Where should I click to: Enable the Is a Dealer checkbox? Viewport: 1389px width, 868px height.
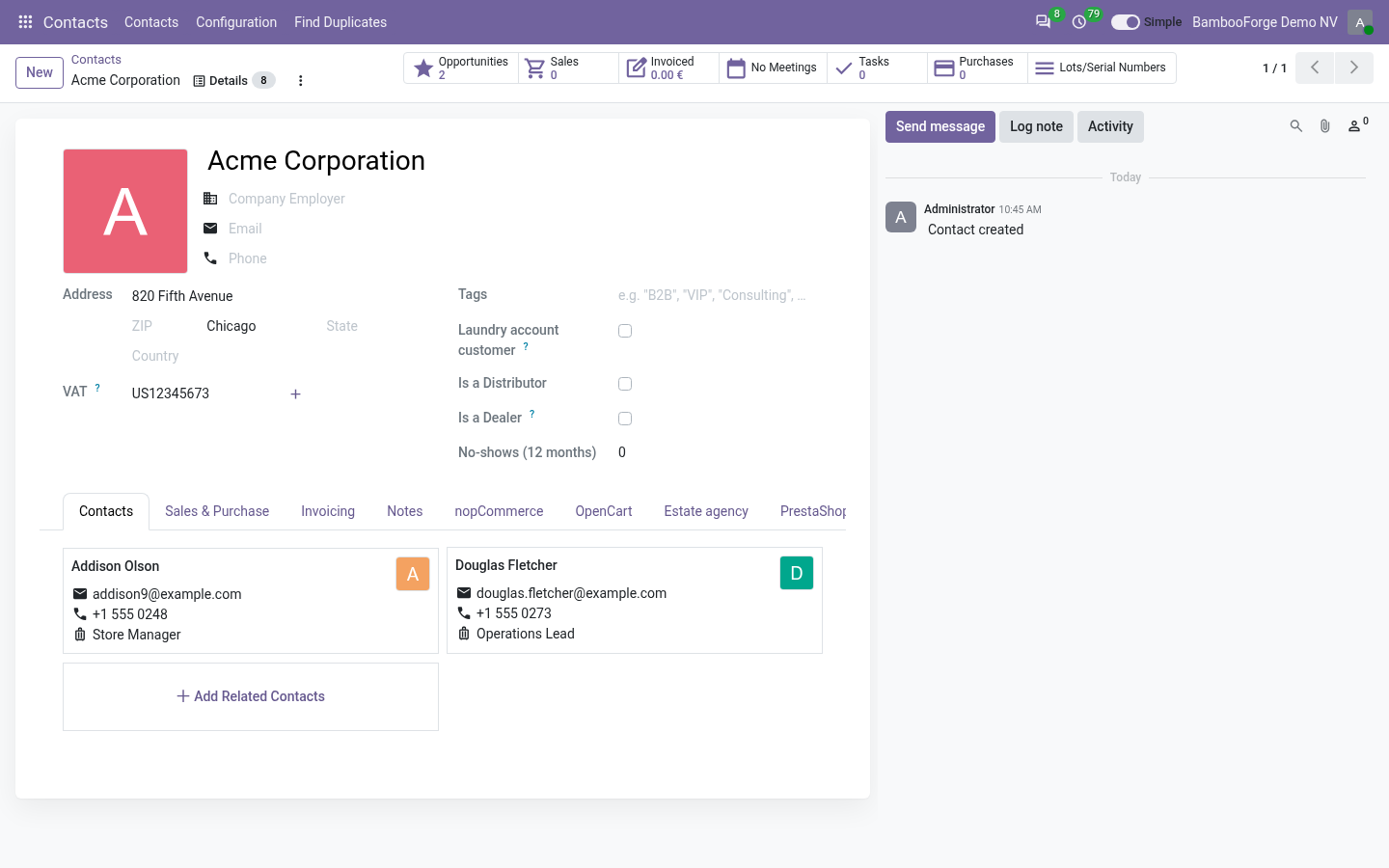coord(625,419)
